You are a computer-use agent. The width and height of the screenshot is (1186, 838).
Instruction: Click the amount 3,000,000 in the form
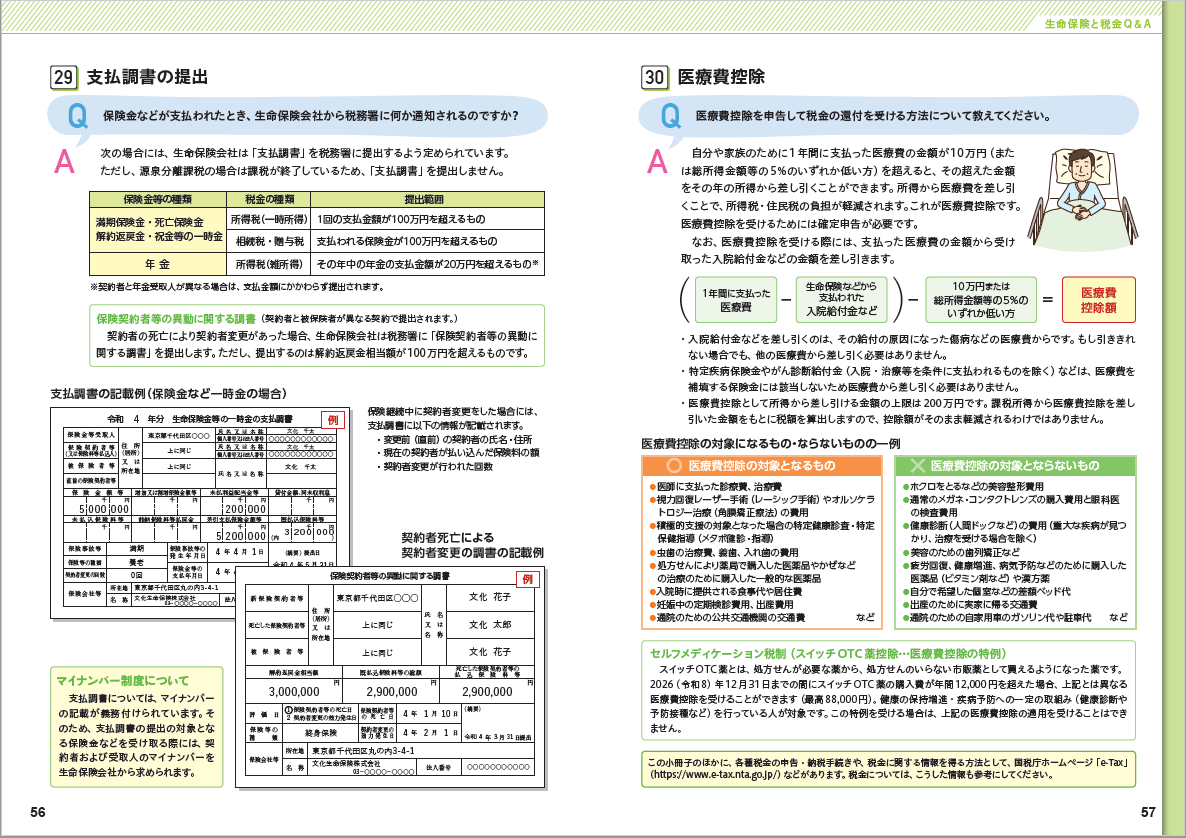(294, 692)
